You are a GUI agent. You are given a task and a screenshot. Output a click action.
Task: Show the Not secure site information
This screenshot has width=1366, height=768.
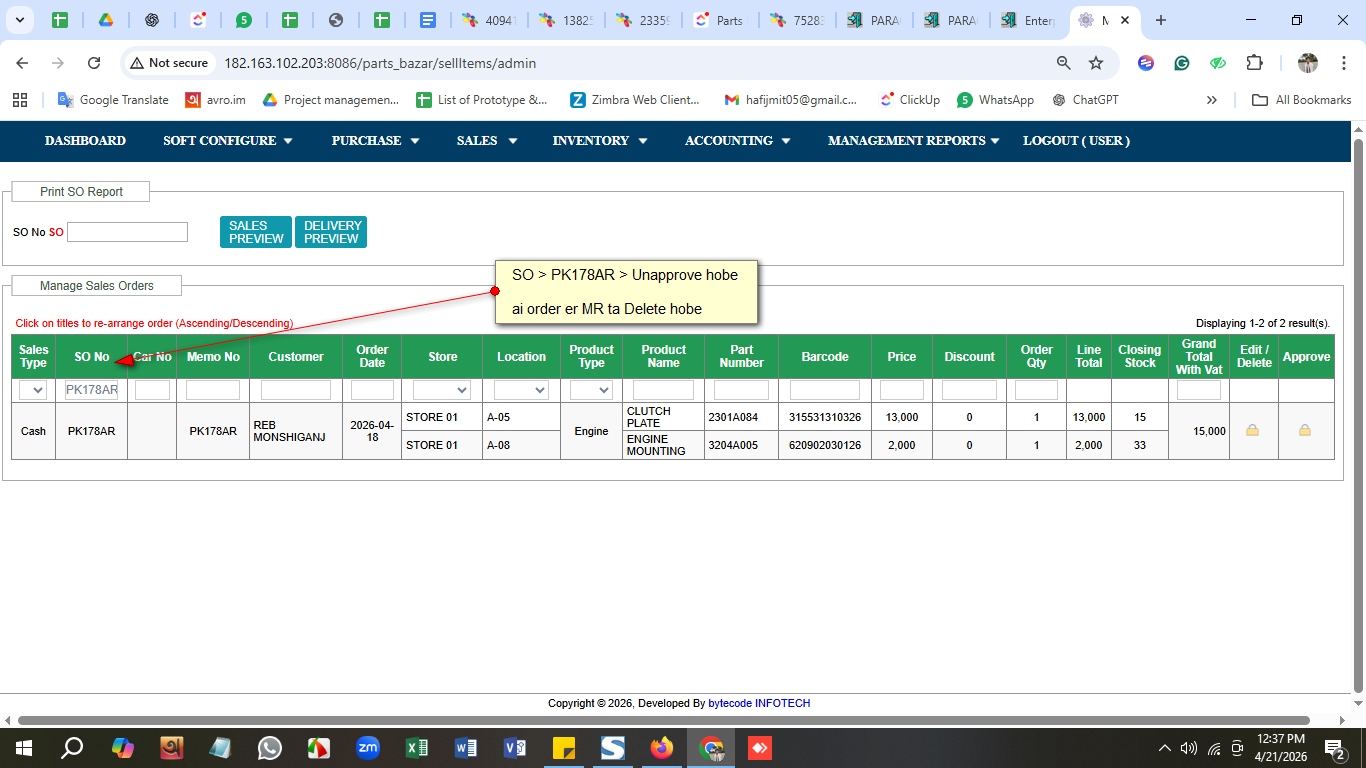(x=169, y=63)
